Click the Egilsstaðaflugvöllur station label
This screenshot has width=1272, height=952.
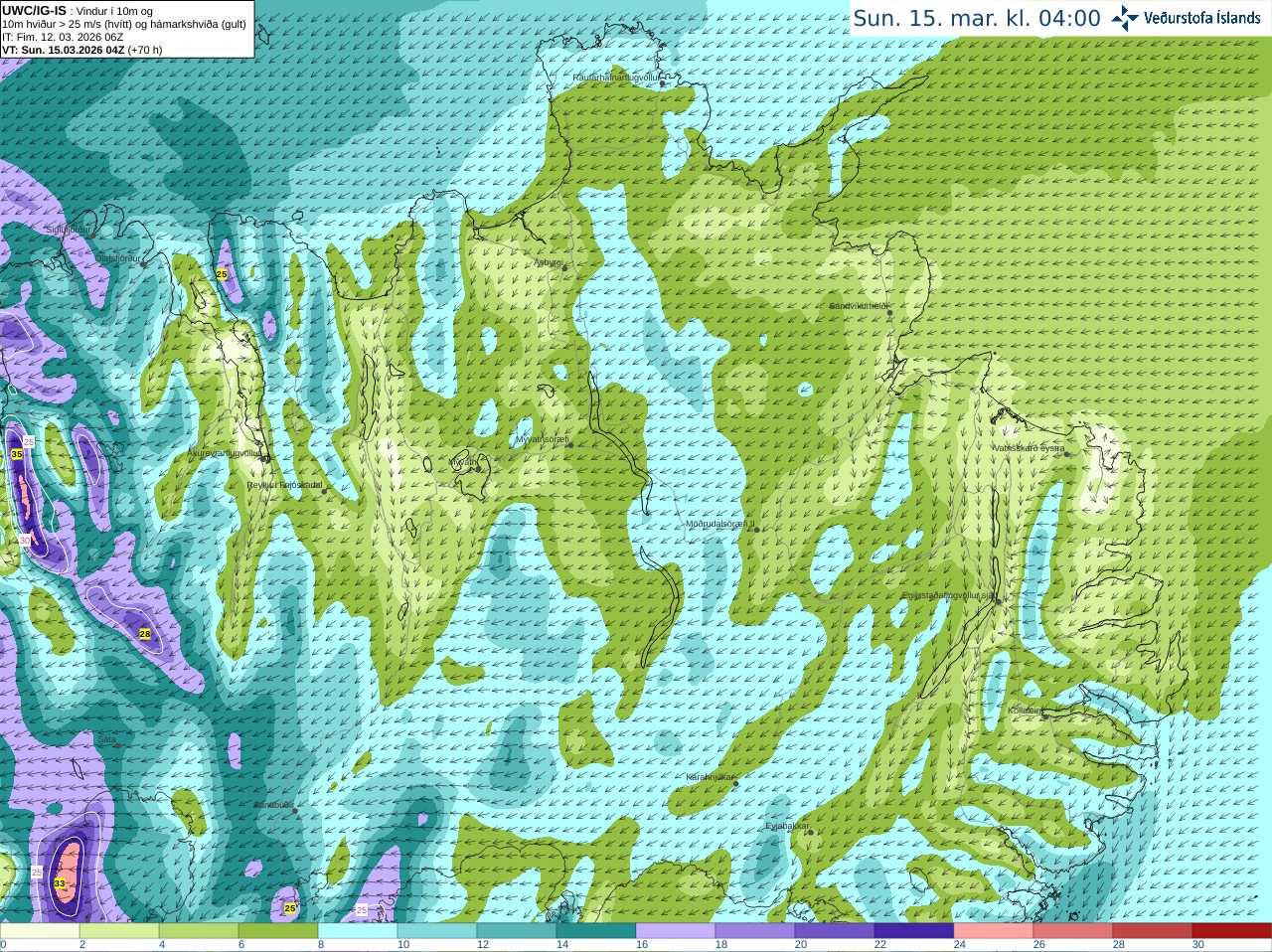click(x=948, y=595)
